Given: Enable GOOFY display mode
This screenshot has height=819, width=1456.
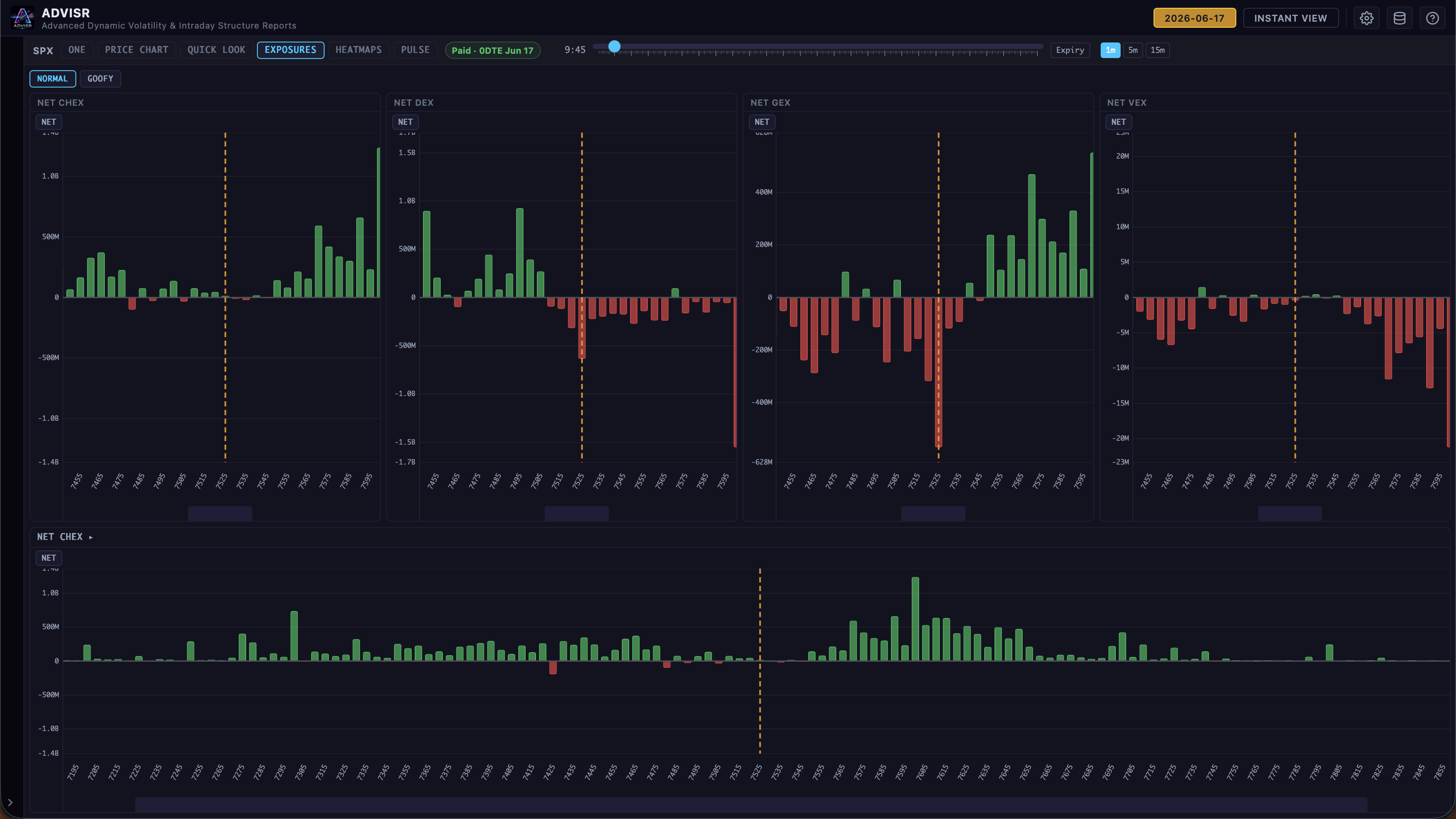Looking at the screenshot, I should pos(101,78).
